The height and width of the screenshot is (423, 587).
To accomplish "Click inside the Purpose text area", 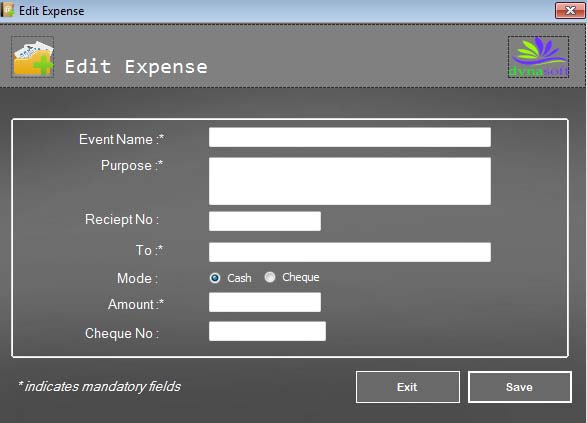I will [350, 181].
